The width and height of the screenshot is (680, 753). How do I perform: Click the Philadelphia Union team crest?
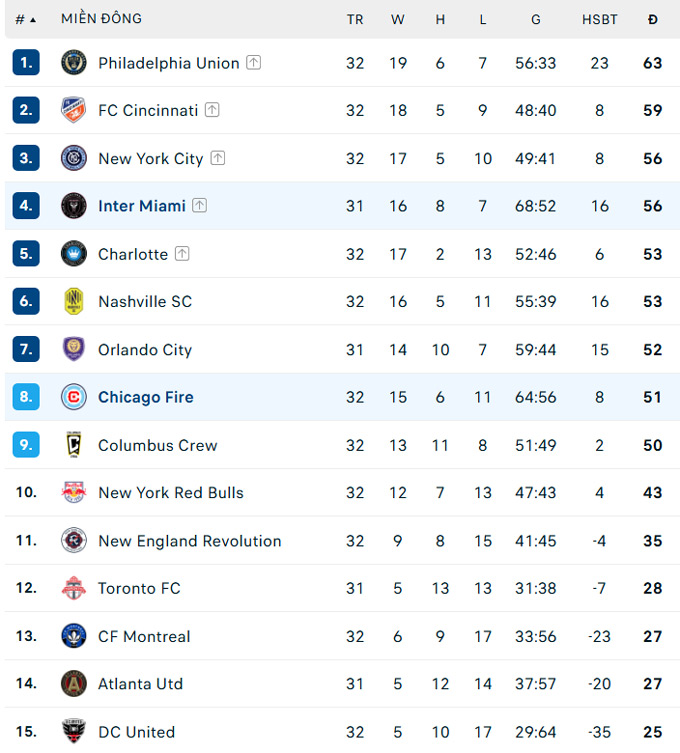point(74,63)
